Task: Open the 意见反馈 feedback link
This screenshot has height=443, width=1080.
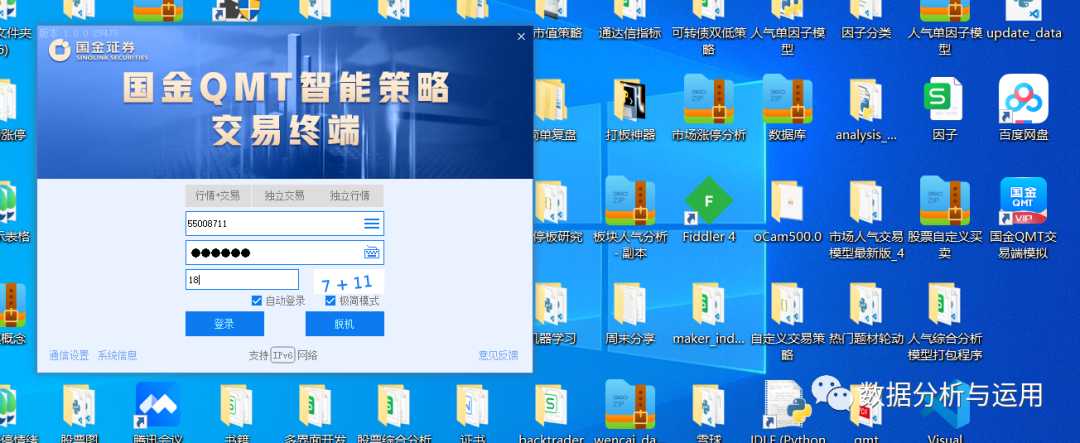Action: coord(498,356)
